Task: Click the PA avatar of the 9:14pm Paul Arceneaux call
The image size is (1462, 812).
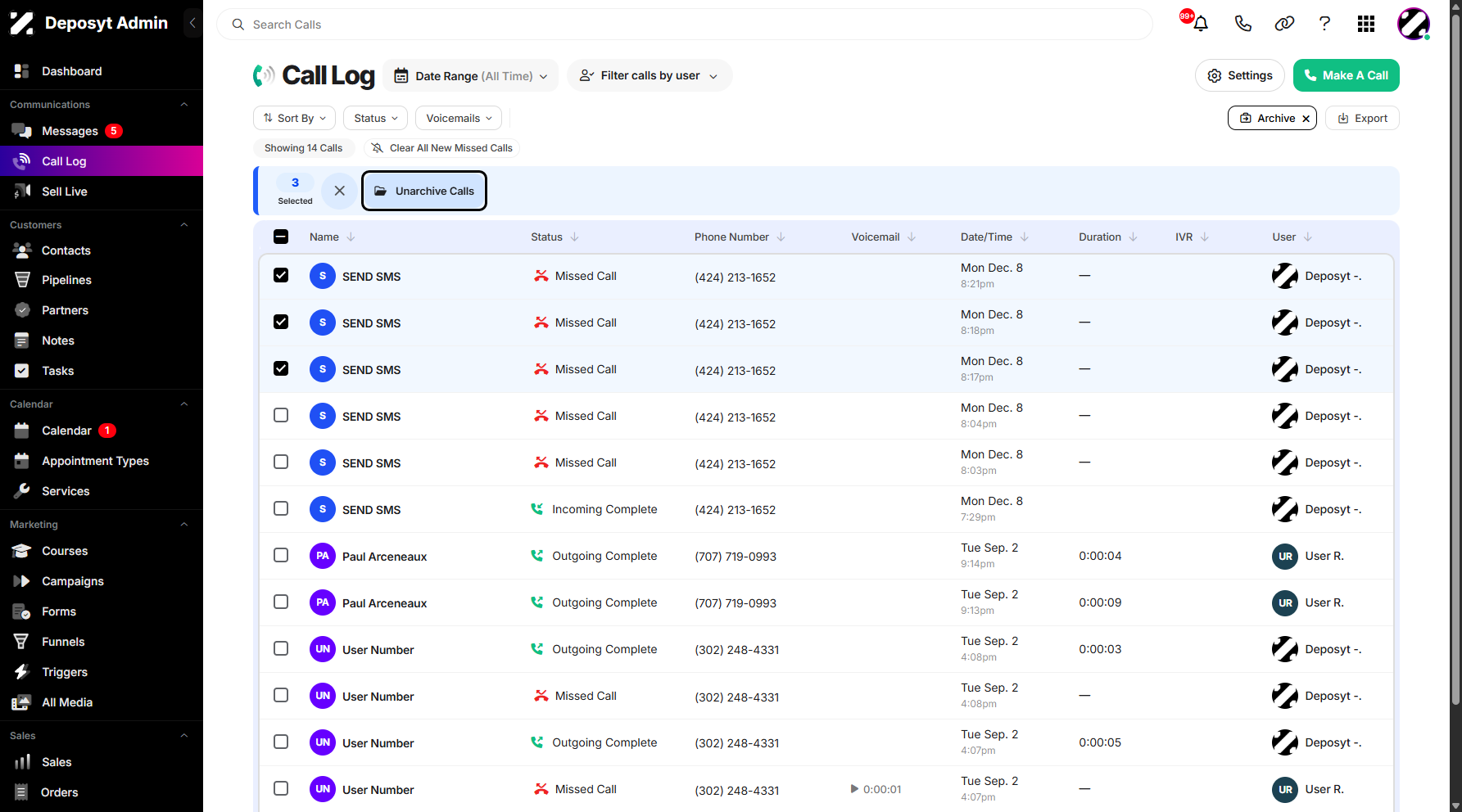Action: pos(323,556)
